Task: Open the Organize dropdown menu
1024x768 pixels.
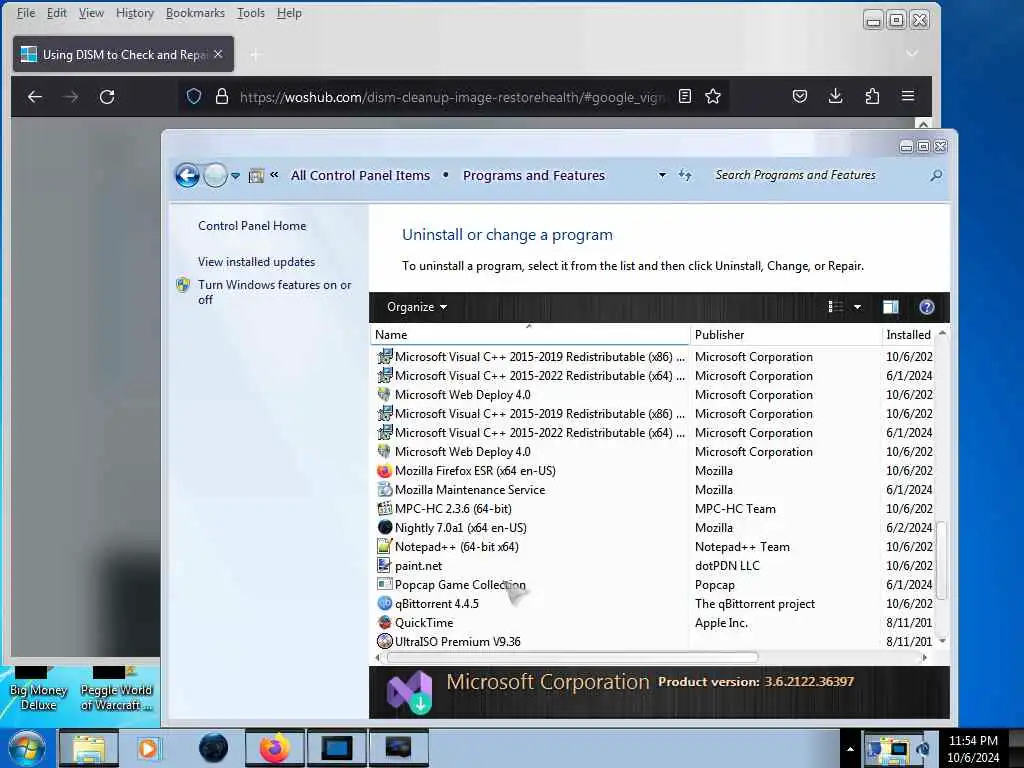Action: [x=417, y=307]
